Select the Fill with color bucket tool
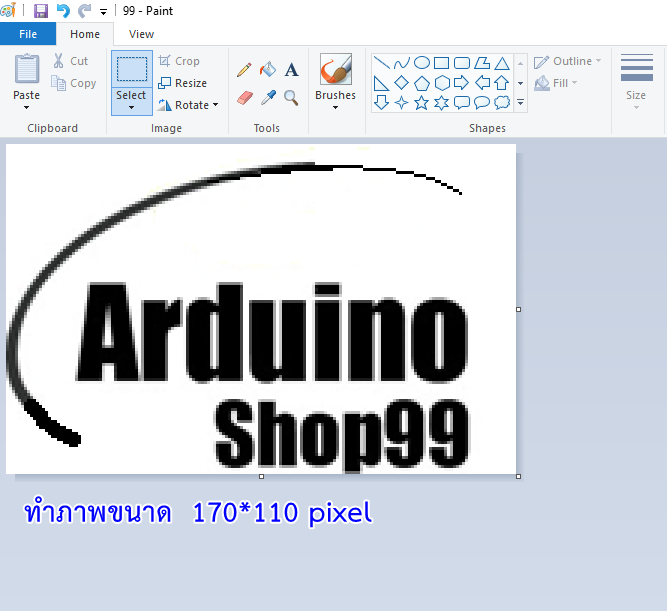 [268, 69]
